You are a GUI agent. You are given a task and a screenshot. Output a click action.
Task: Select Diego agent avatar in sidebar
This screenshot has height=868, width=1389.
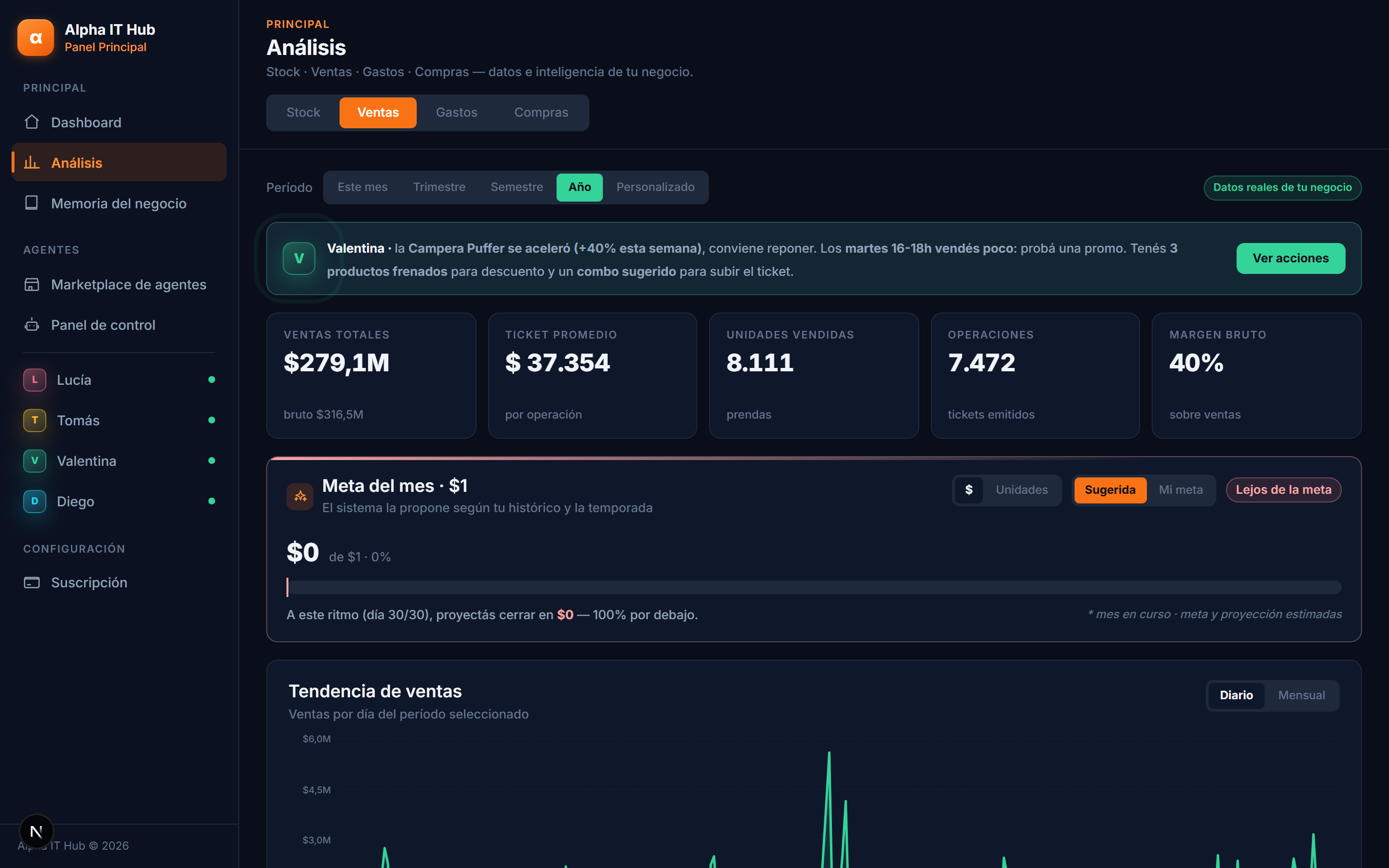click(34, 501)
